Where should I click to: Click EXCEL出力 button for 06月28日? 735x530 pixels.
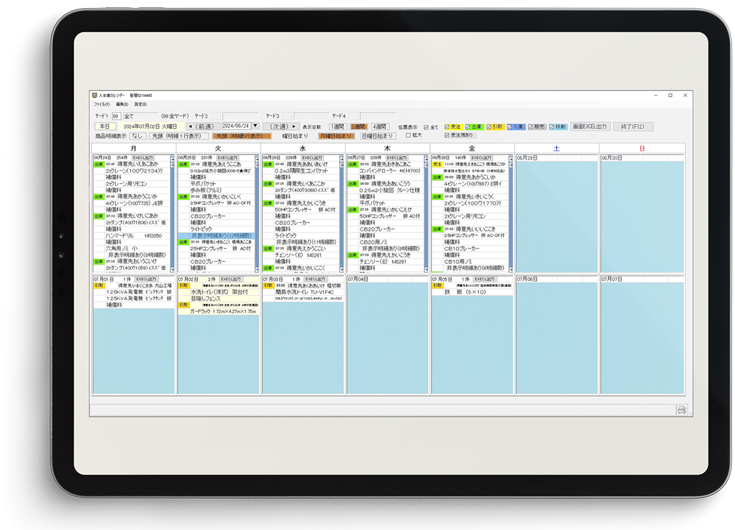pos(481,158)
